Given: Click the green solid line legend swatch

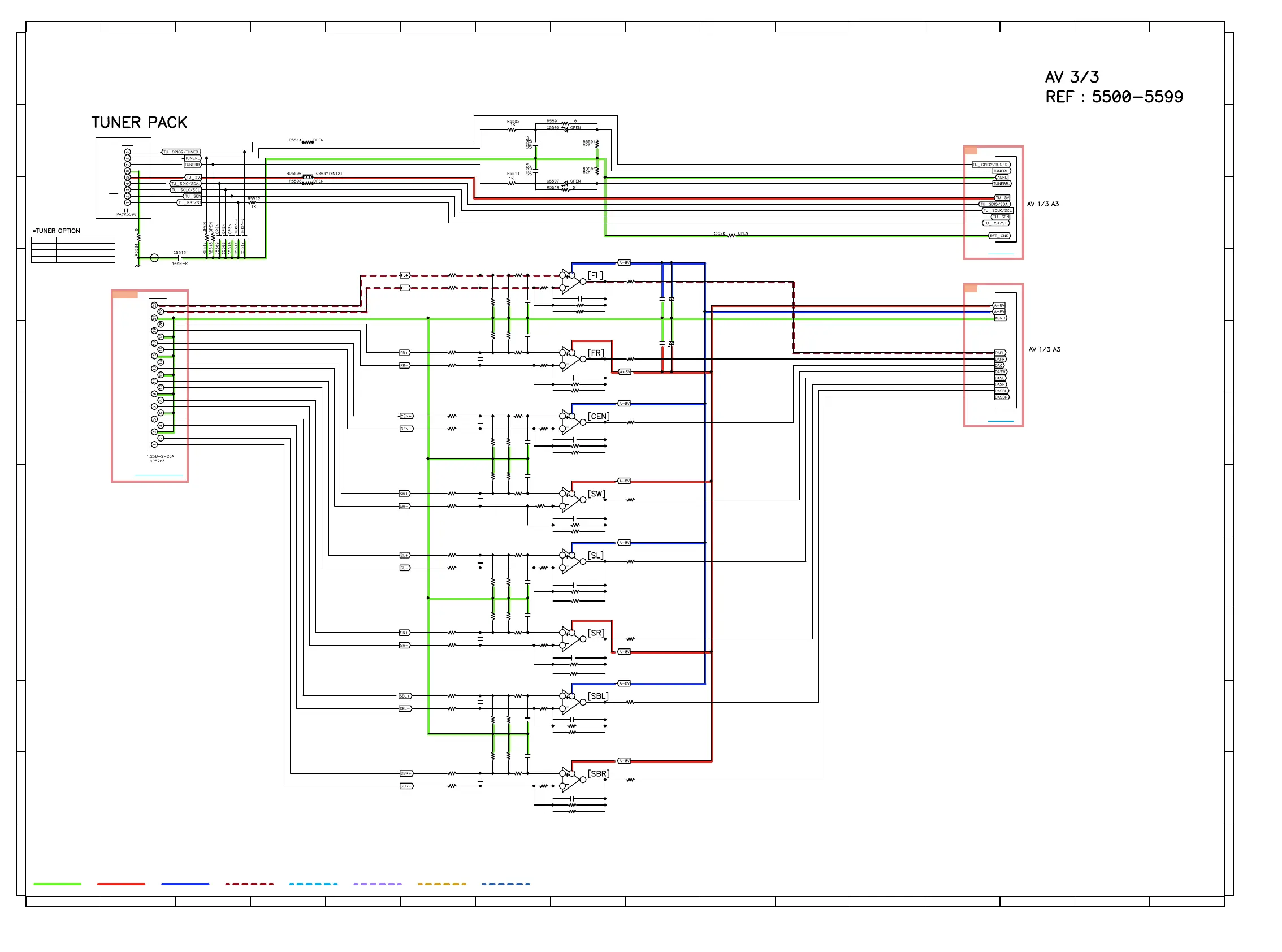Looking at the screenshot, I should coord(57,884).
